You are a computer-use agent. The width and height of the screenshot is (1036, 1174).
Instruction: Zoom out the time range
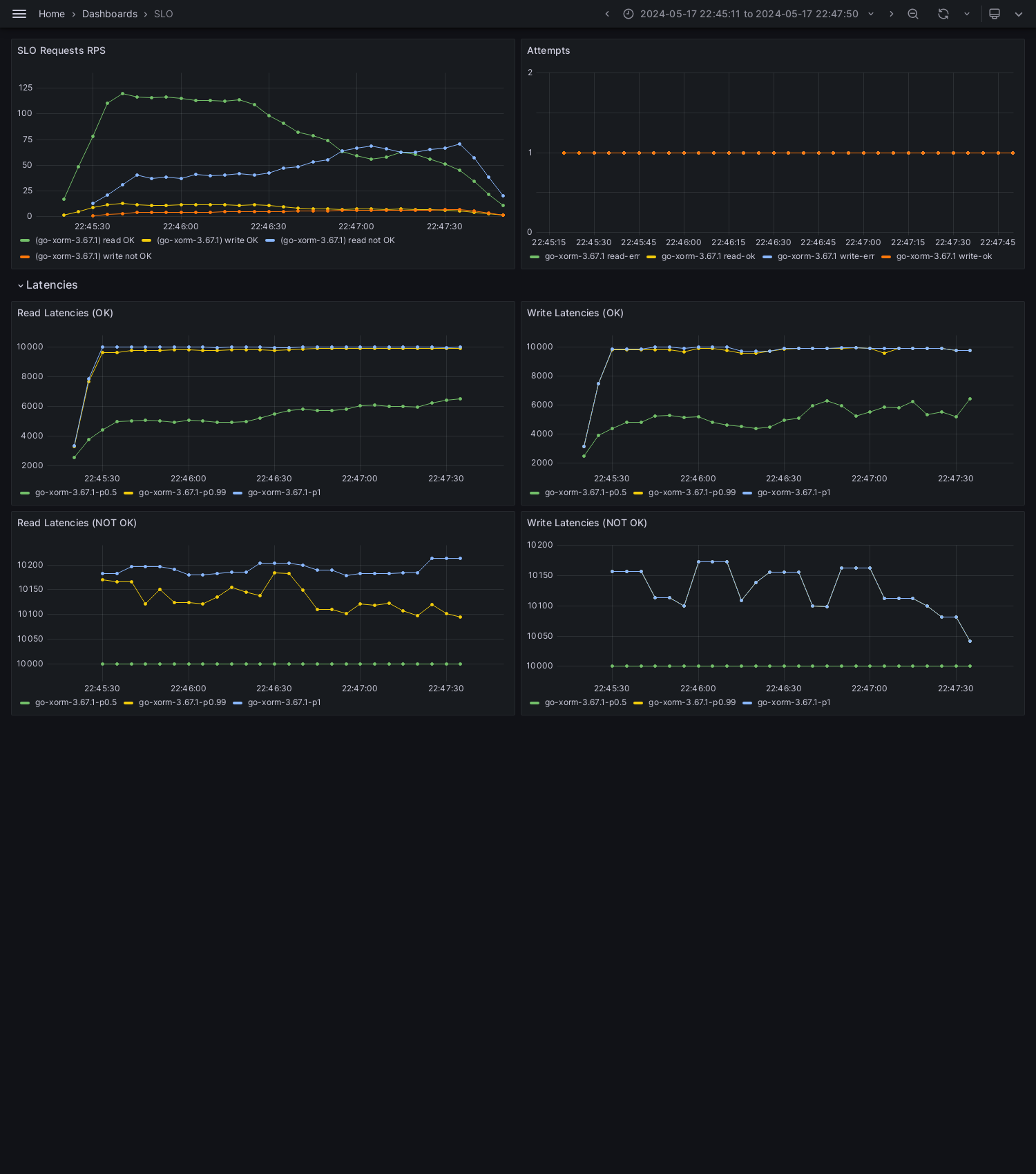[x=913, y=14]
